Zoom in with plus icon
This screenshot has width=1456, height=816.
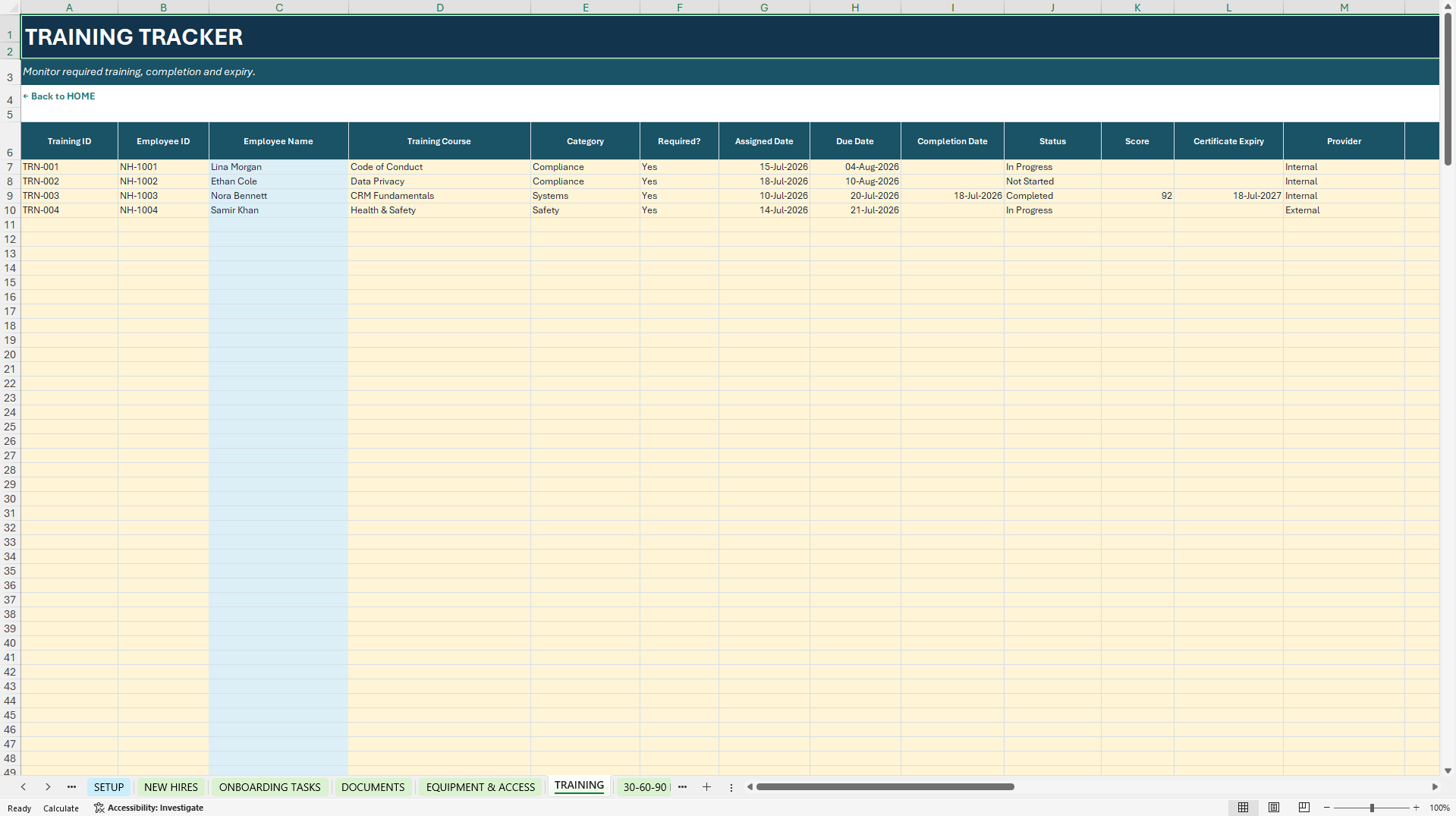pyautogui.click(x=1416, y=808)
